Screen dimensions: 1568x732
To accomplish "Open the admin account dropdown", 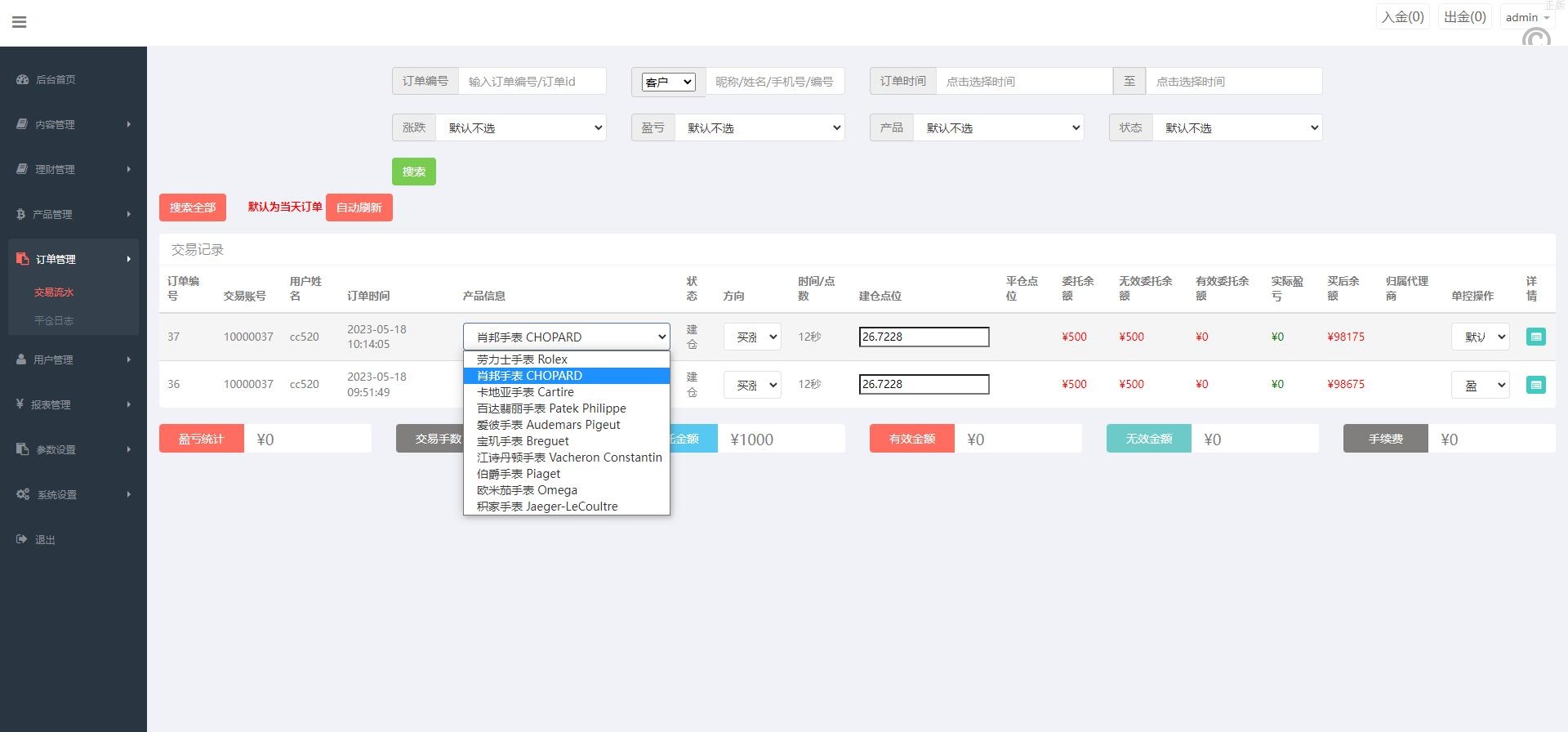I will (x=1526, y=17).
